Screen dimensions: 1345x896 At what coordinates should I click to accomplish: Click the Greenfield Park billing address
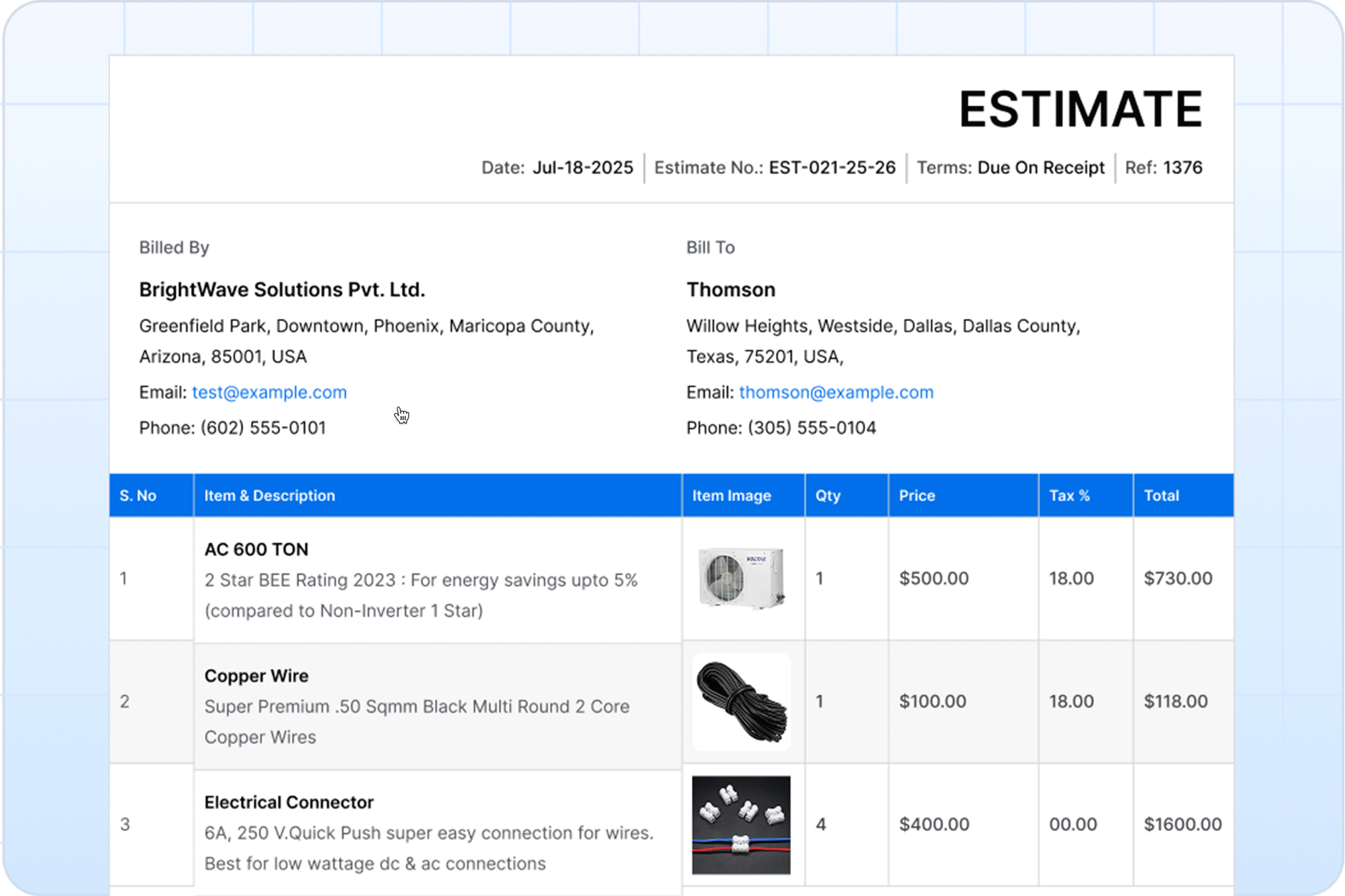pos(367,341)
